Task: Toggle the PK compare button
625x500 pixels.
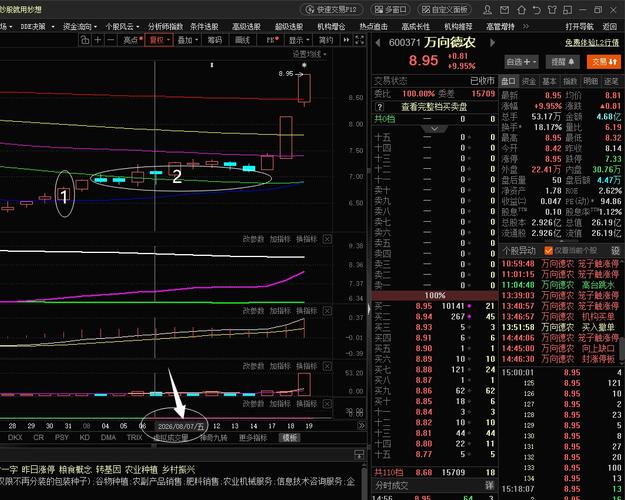Action: [272, 40]
